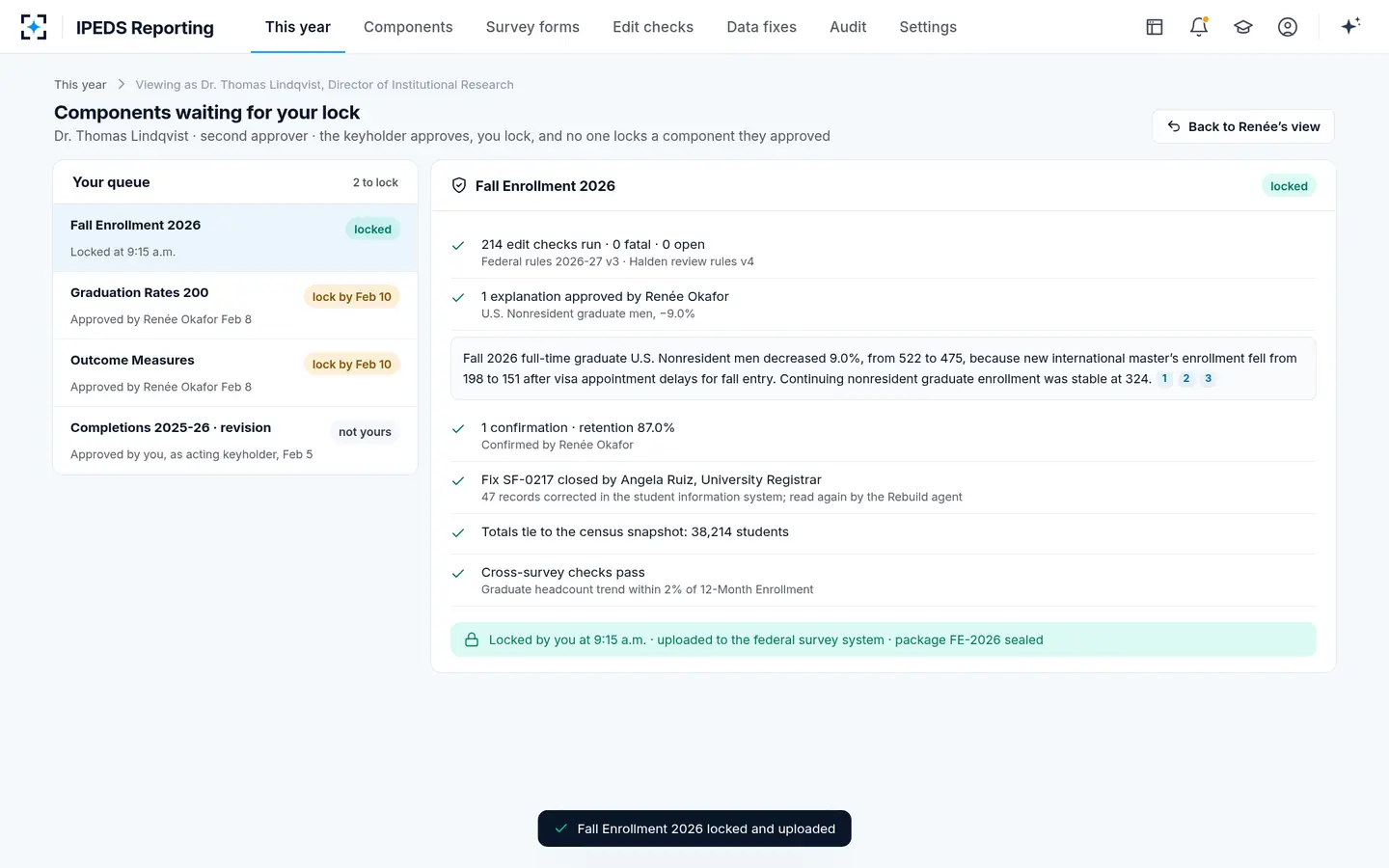The image size is (1389, 868).
Task: Click "Totals tie to the census snapshot: 38,214 students"
Action: click(x=635, y=532)
